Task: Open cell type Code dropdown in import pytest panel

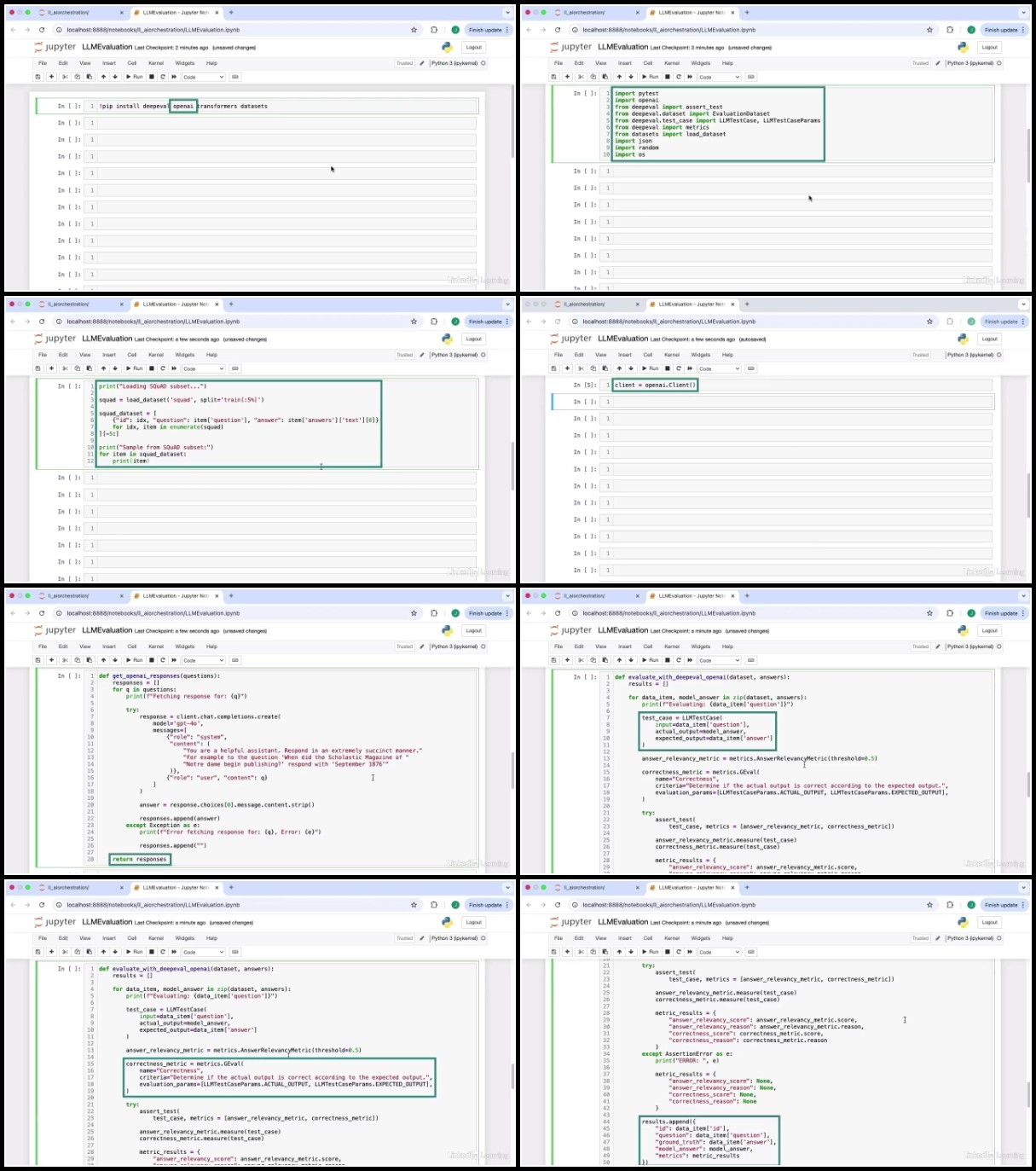Action: (x=719, y=77)
